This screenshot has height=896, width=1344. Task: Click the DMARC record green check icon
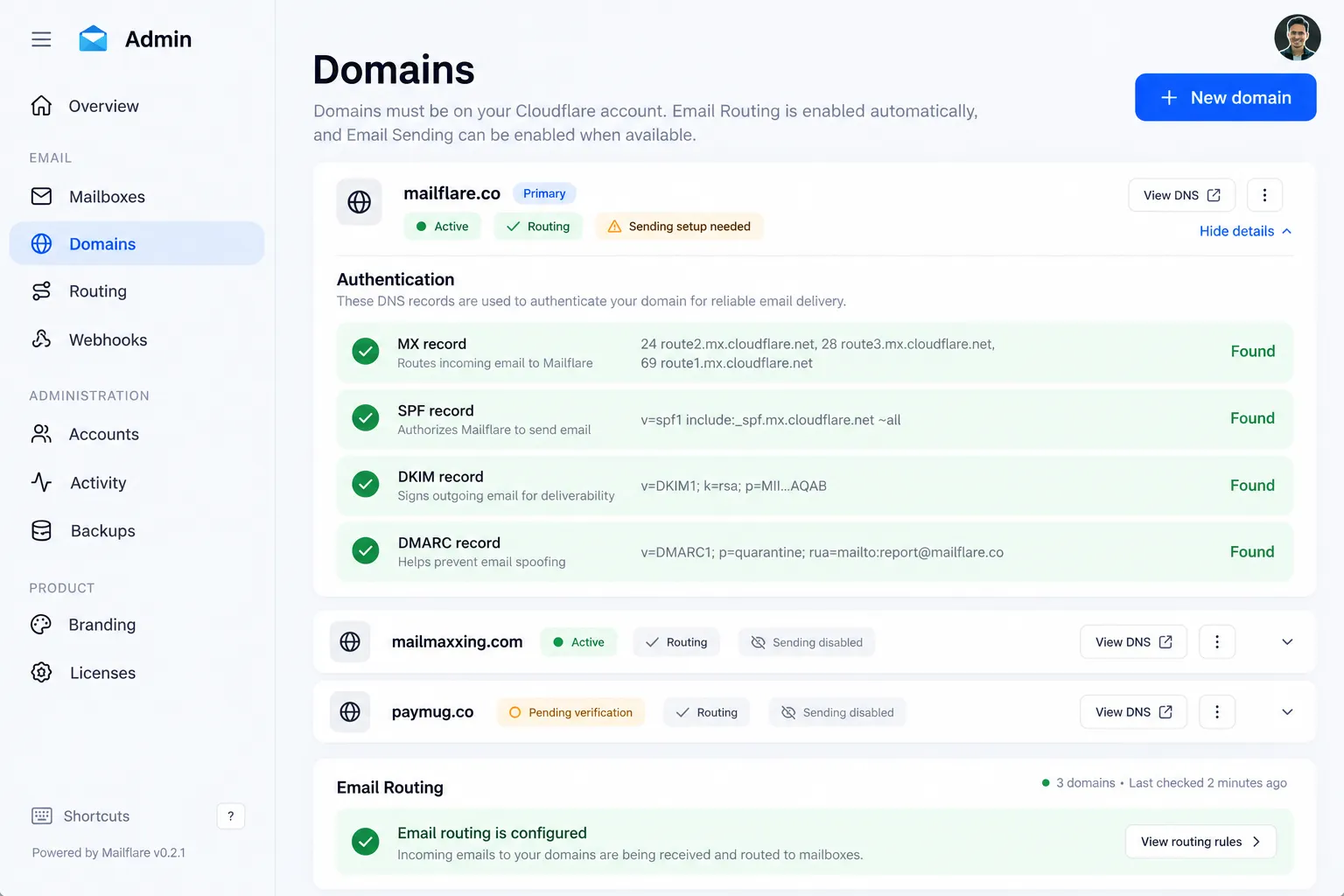(x=366, y=550)
